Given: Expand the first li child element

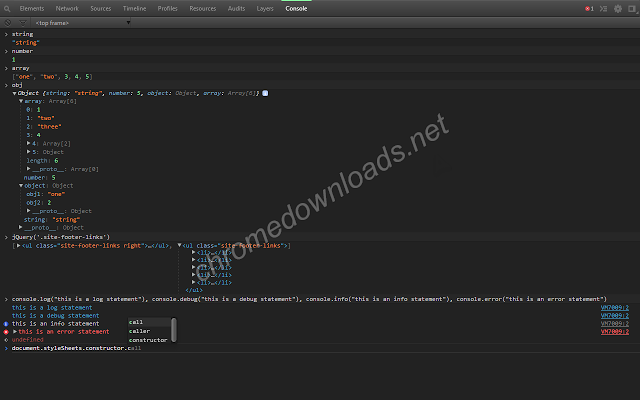Looking at the screenshot, I should (193, 253).
